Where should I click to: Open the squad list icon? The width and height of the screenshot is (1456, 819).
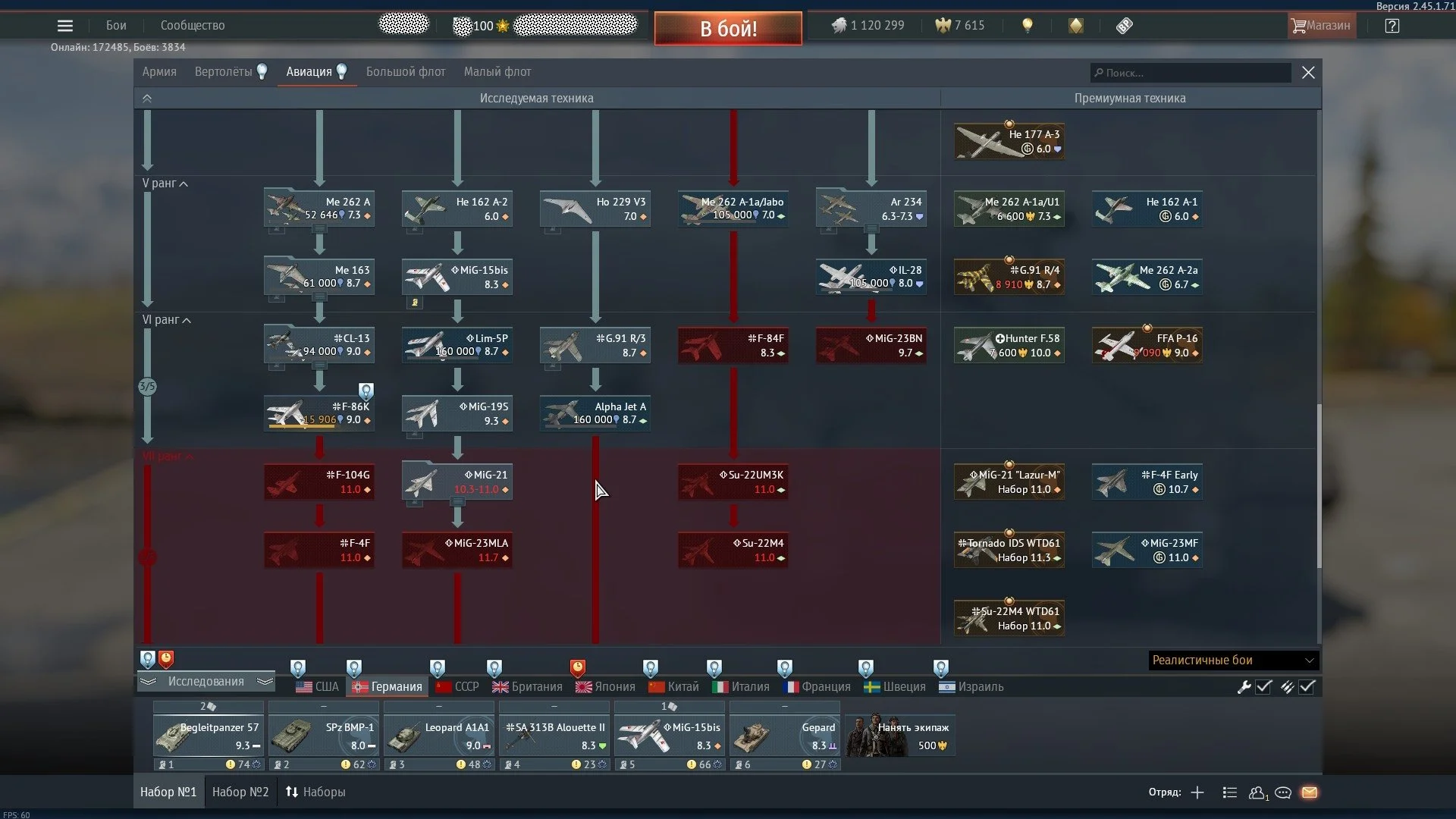pos(1230,792)
